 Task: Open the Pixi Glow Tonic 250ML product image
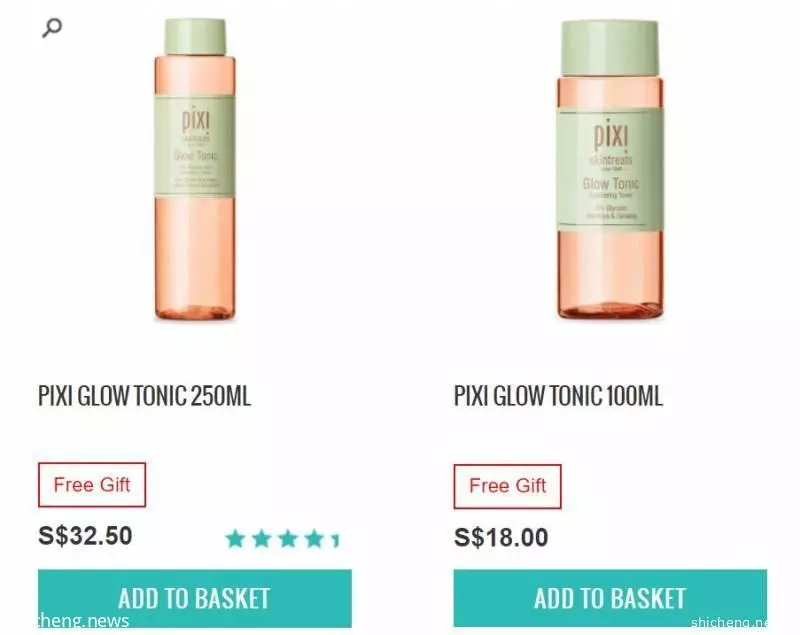coord(195,170)
